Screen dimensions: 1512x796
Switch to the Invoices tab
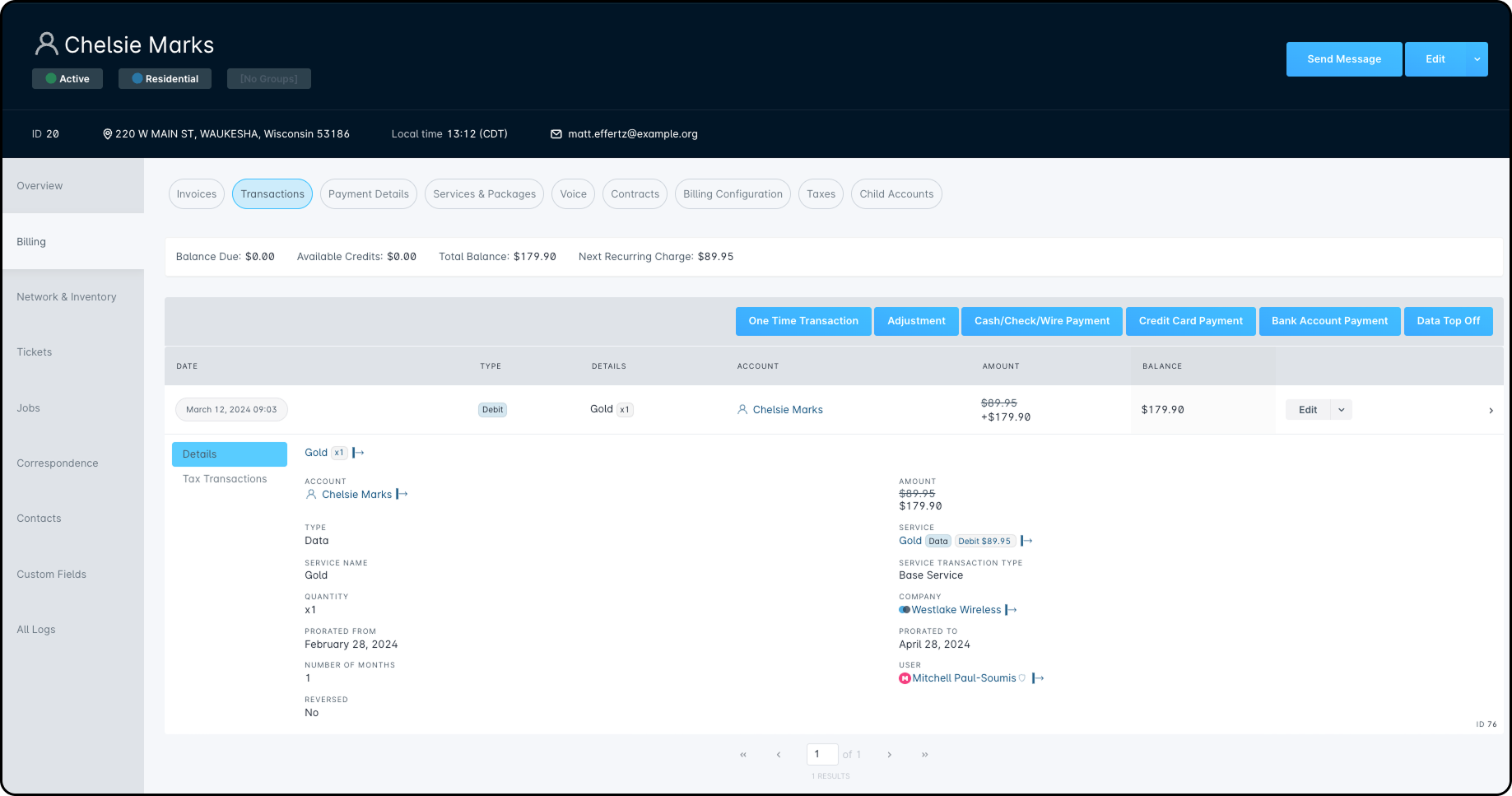point(197,194)
